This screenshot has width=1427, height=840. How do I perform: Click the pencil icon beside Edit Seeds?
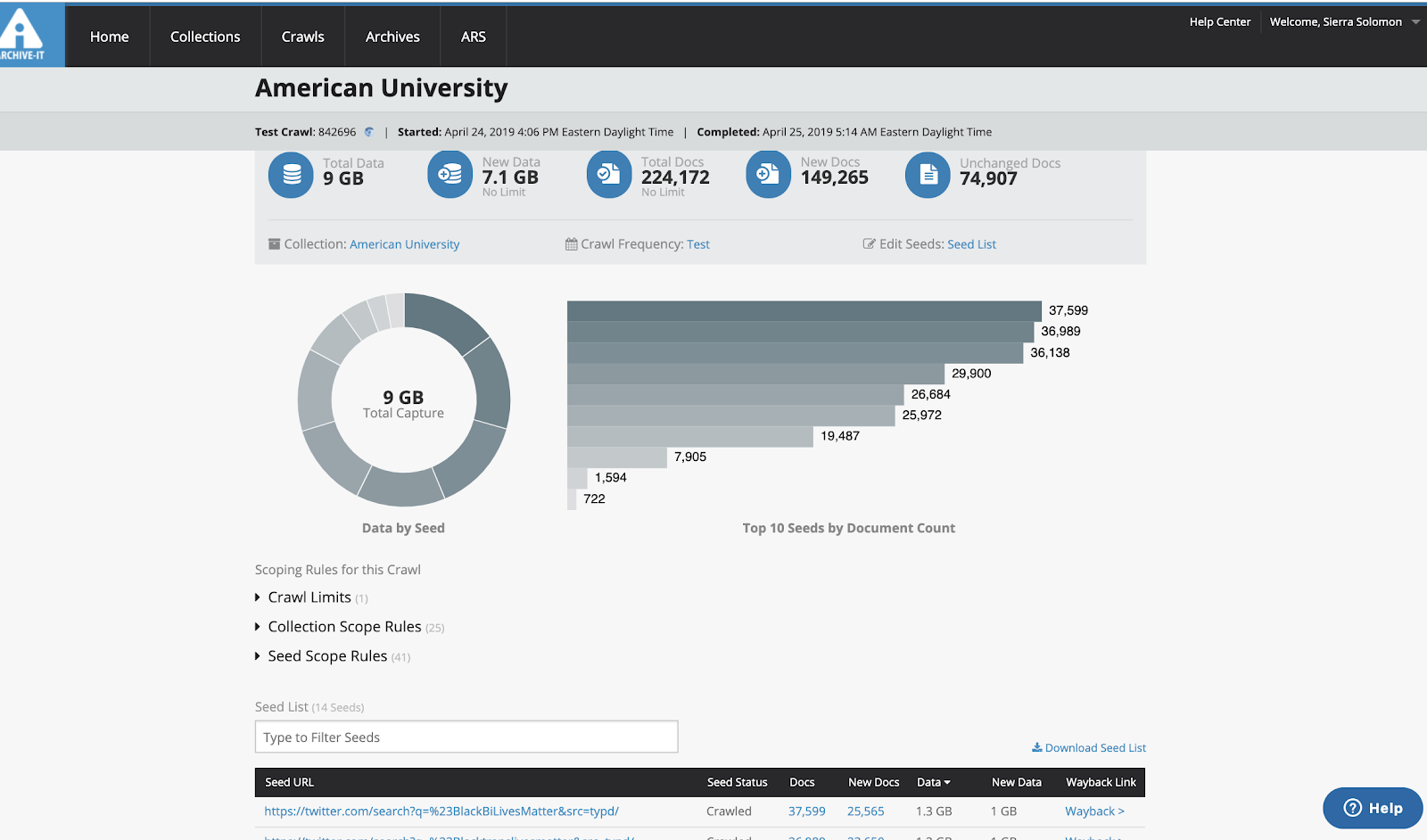(870, 244)
